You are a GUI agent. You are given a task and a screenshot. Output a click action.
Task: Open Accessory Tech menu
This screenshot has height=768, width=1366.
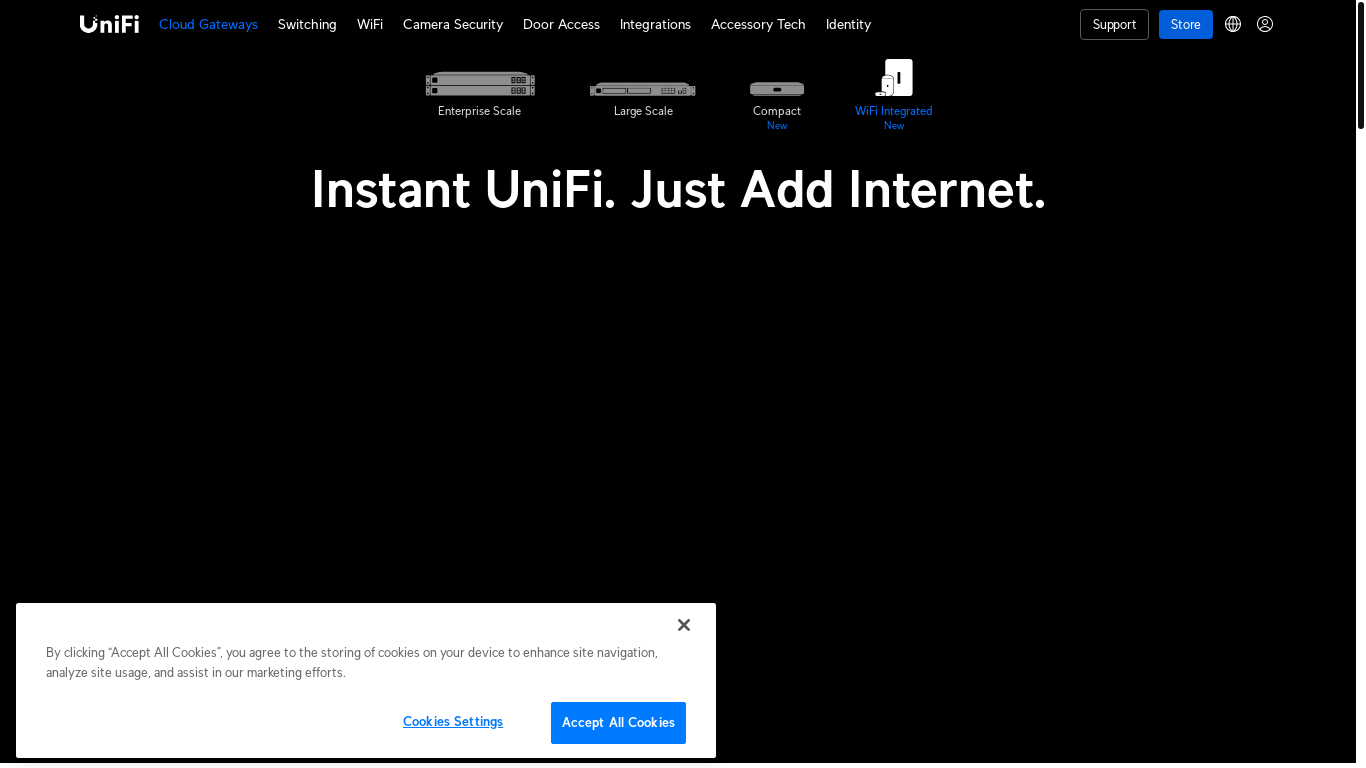[758, 24]
